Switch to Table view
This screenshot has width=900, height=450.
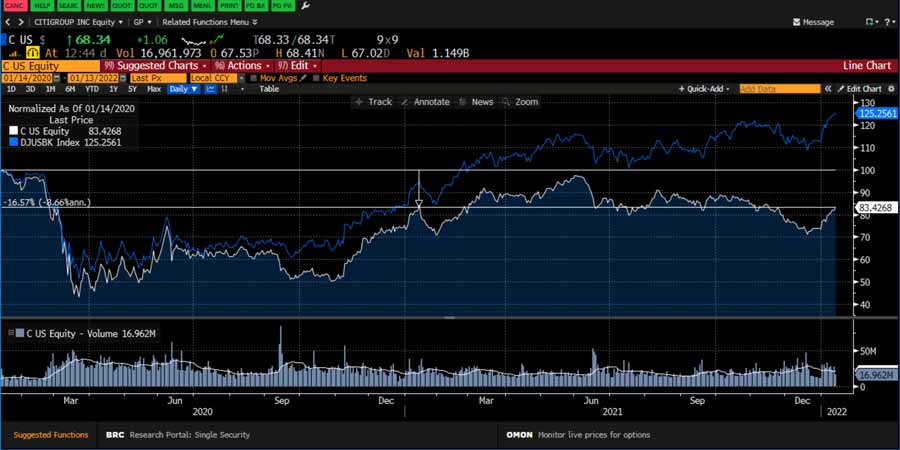coord(269,89)
